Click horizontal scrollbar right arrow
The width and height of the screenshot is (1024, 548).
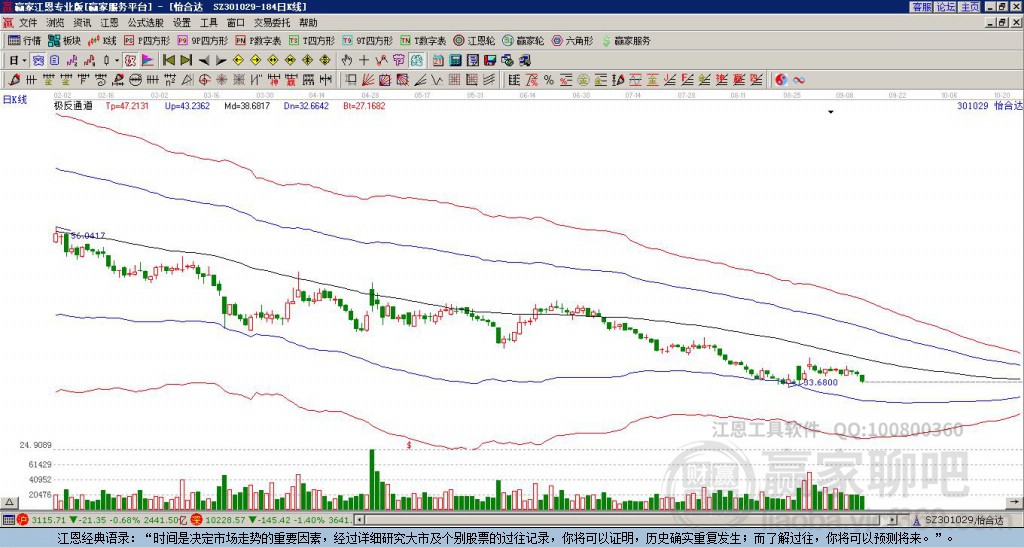tap(892, 520)
